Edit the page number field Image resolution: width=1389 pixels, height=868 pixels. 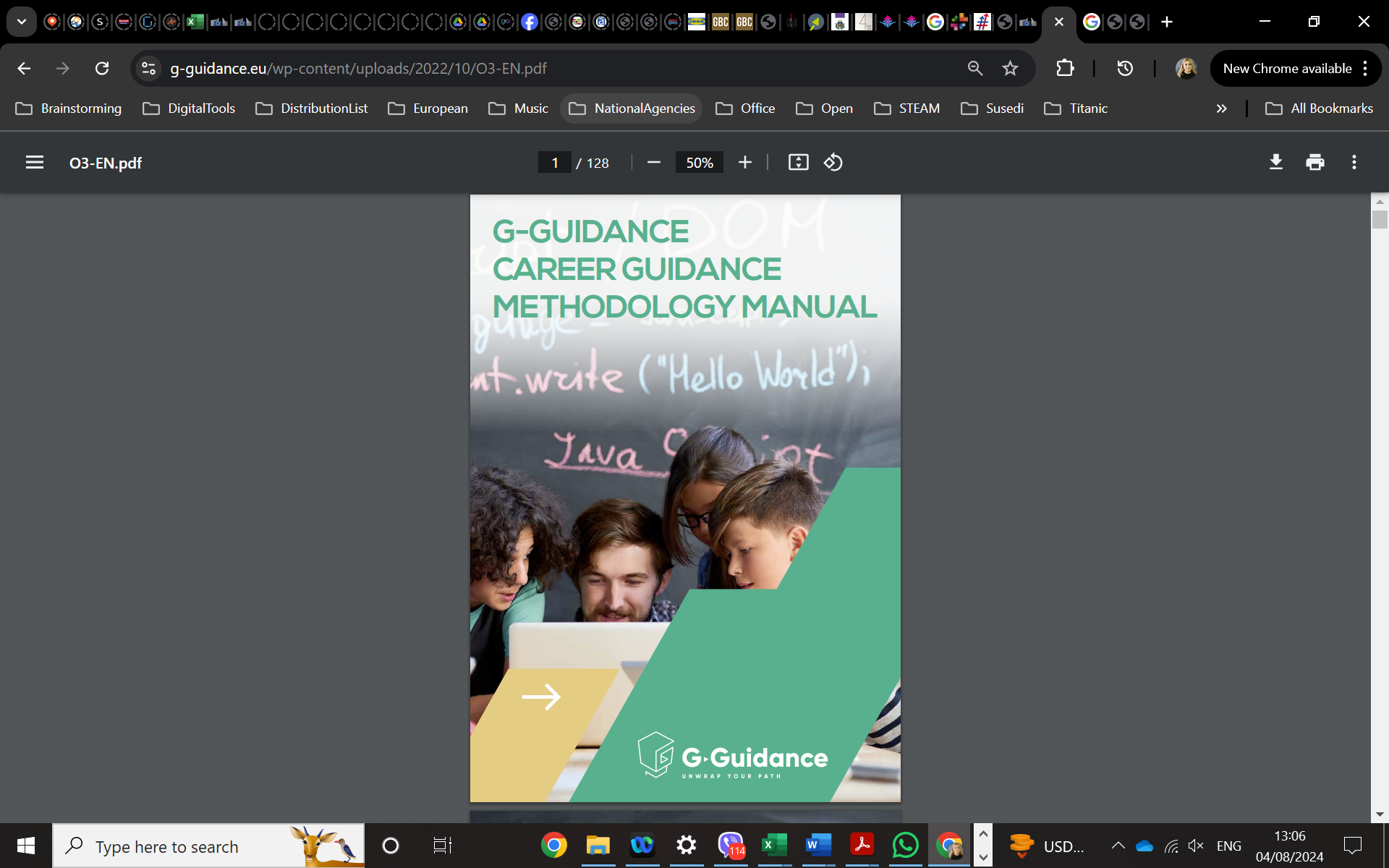[x=555, y=163]
